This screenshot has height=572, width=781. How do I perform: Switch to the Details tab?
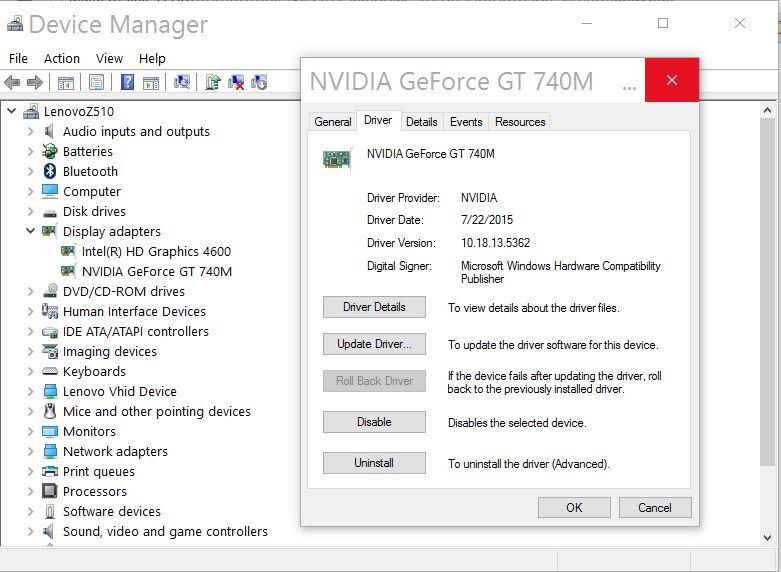tap(421, 122)
